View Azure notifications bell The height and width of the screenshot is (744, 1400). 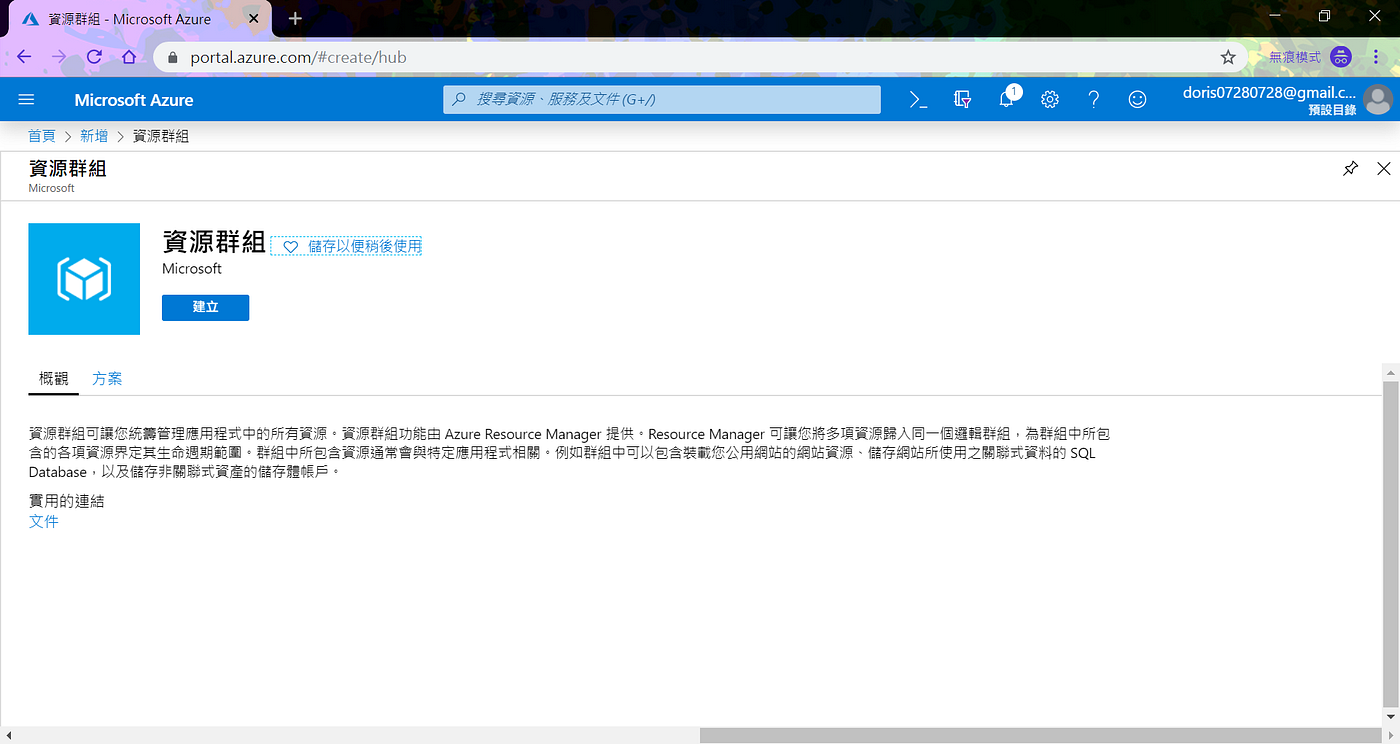pos(1005,99)
